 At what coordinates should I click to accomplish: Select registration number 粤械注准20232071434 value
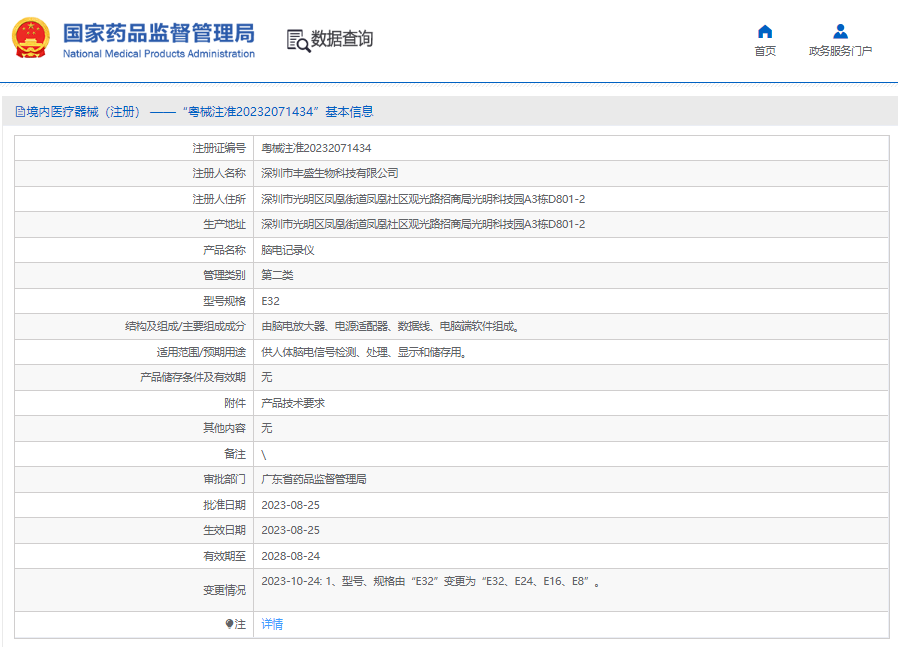316,148
